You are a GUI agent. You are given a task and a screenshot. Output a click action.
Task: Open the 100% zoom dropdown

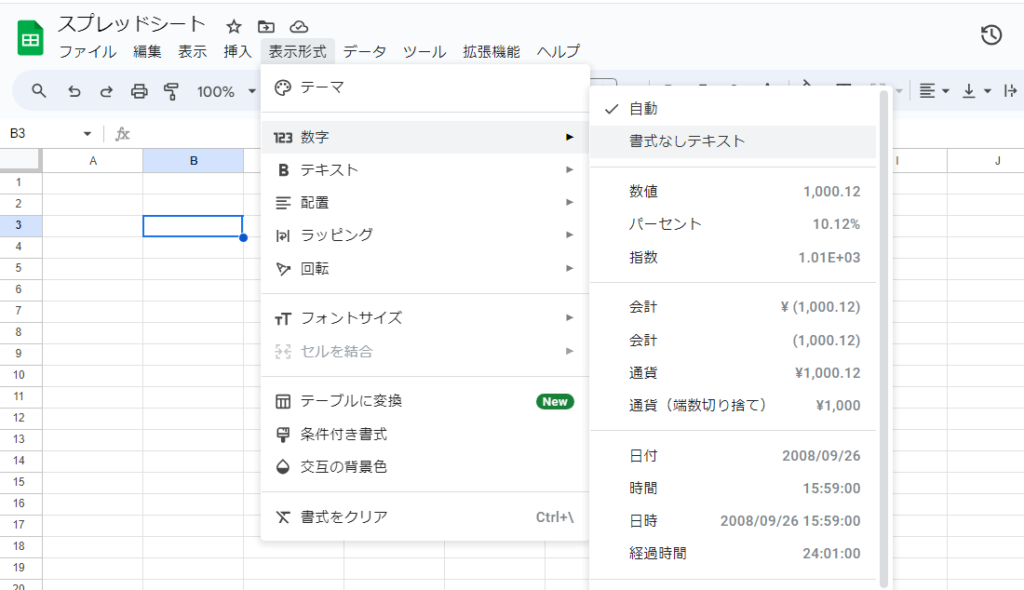[226, 92]
